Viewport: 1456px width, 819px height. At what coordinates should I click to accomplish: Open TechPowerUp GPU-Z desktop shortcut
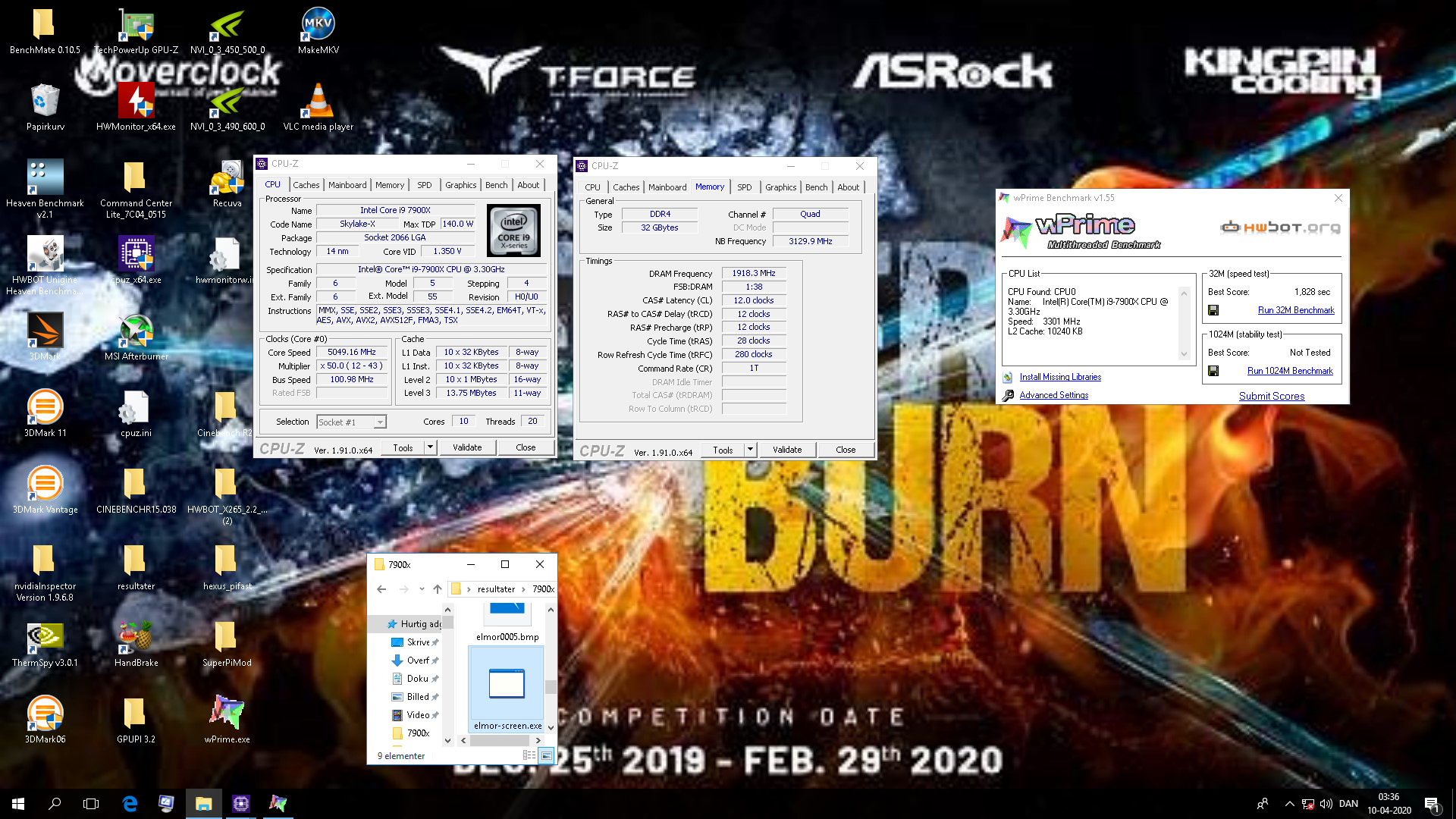pos(136,32)
